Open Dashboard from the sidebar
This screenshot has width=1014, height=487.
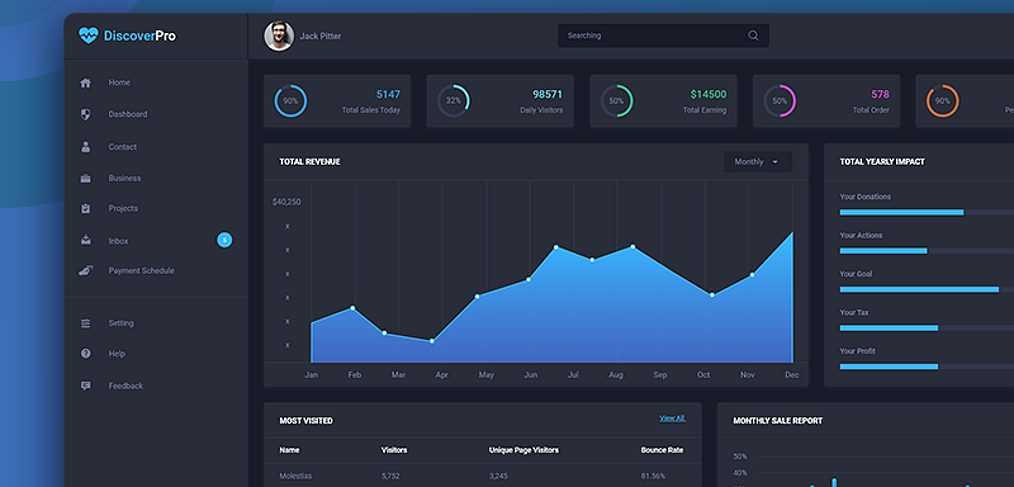pos(127,114)
